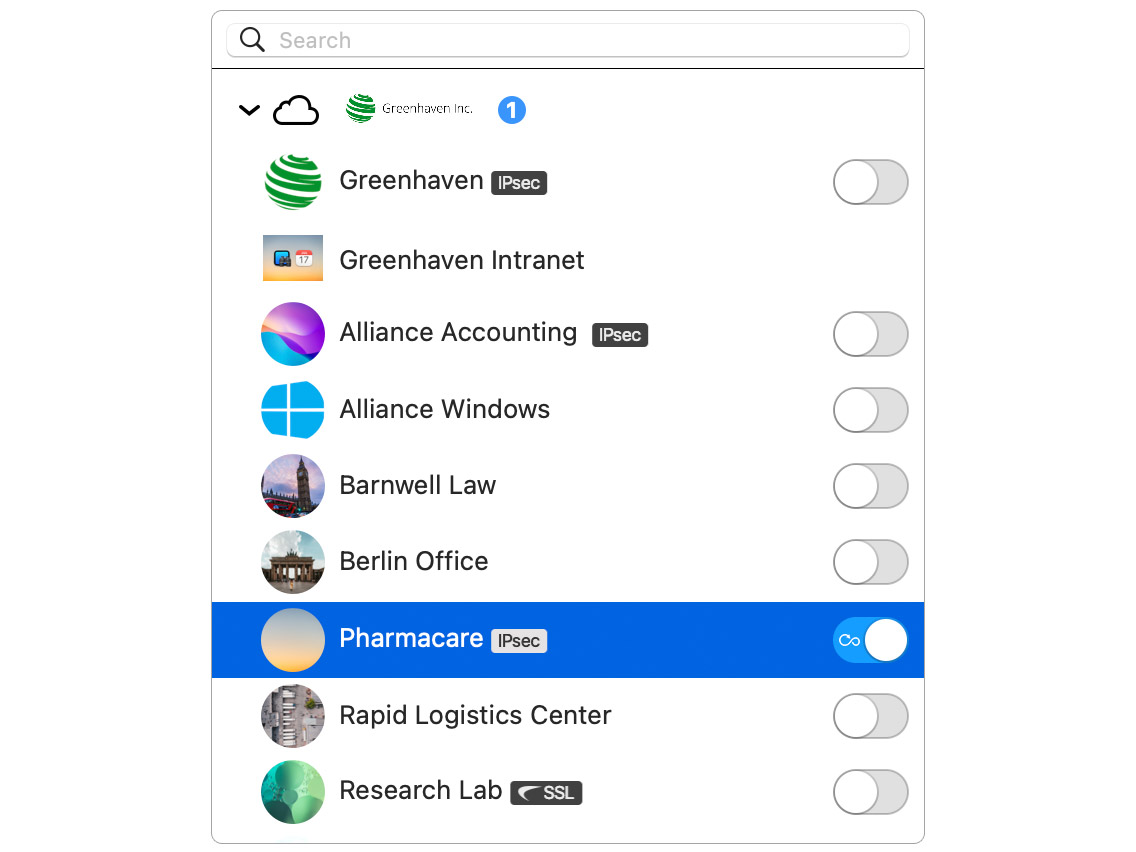Viewport: 1136px width, 852px height.
Task: Click the Research Lab green icon
Action: pyautogui.click(x=293, y=792)
